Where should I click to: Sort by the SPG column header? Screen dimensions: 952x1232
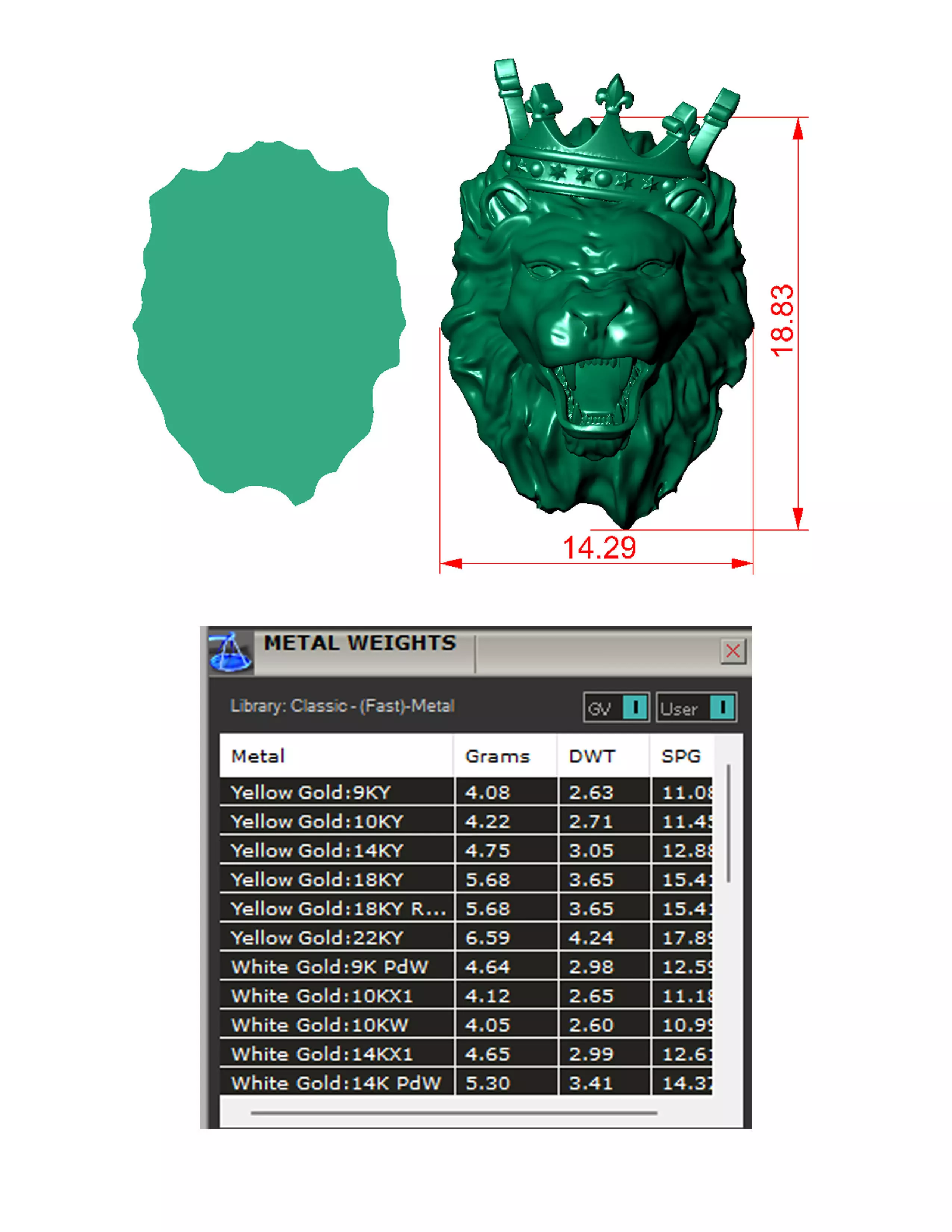pos(682,756)
